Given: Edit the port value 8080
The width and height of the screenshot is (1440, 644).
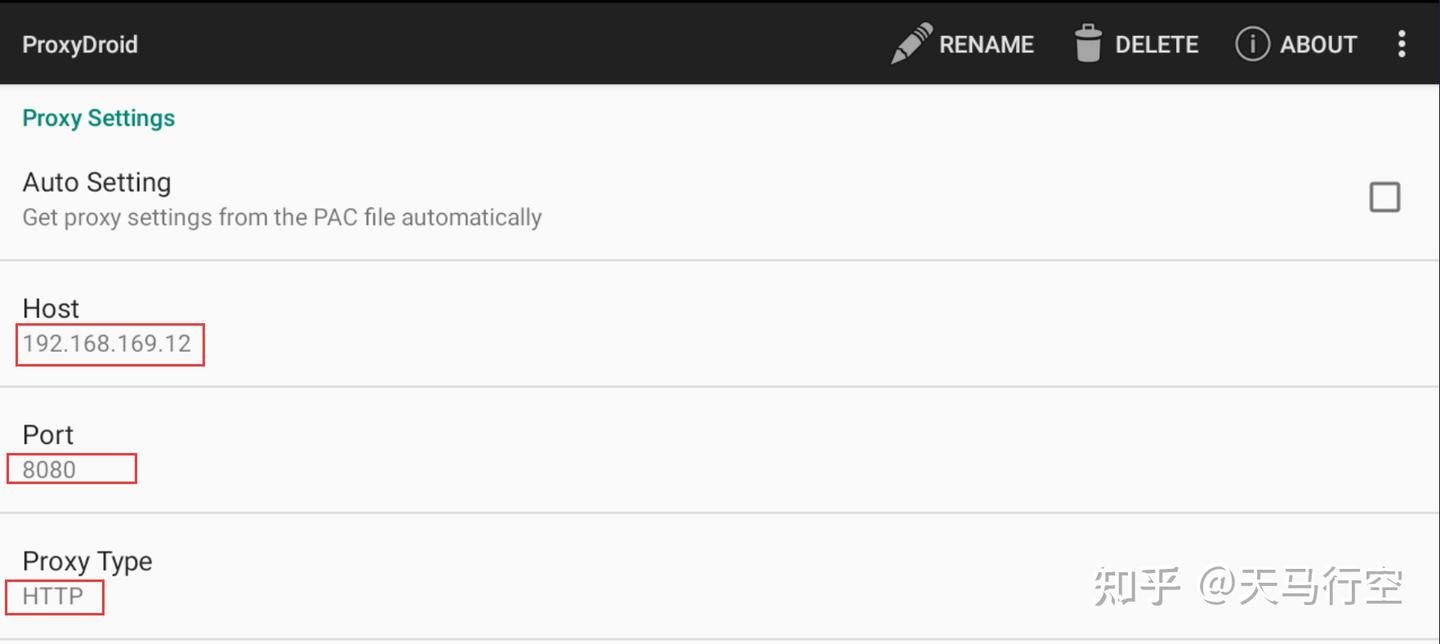Looking at the screenshot, I should pyautogui.click(x=50, y=470).
